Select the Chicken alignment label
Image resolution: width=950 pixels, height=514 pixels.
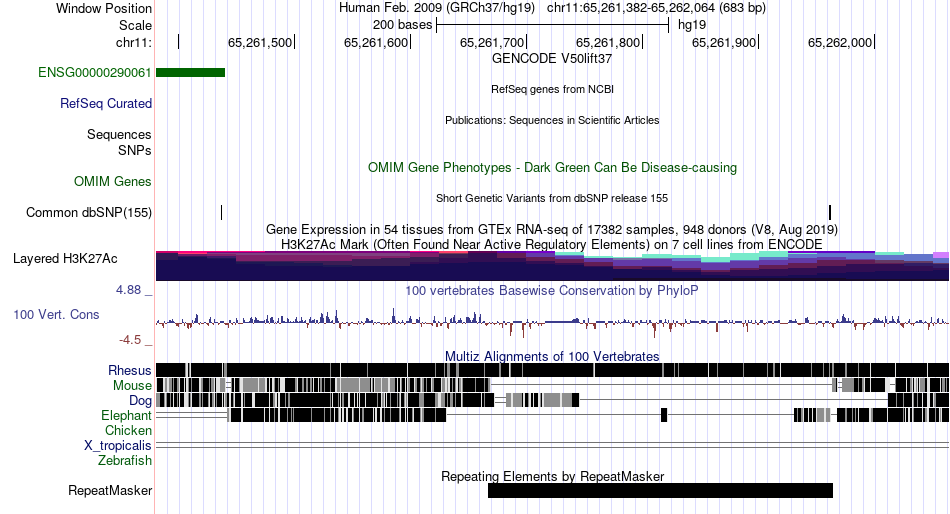[128, 430]
